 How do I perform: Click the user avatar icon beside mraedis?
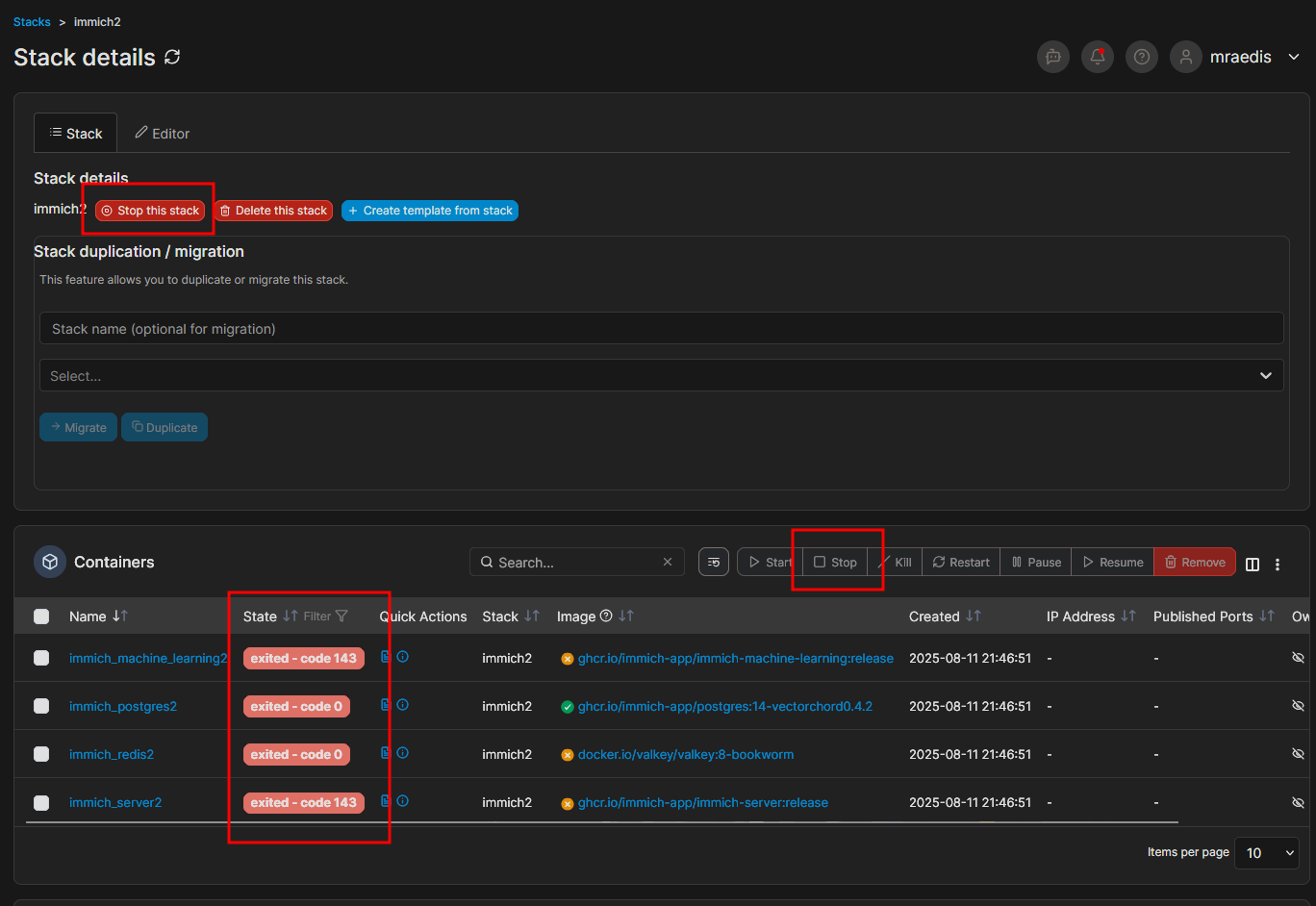tap(1186, 57)
